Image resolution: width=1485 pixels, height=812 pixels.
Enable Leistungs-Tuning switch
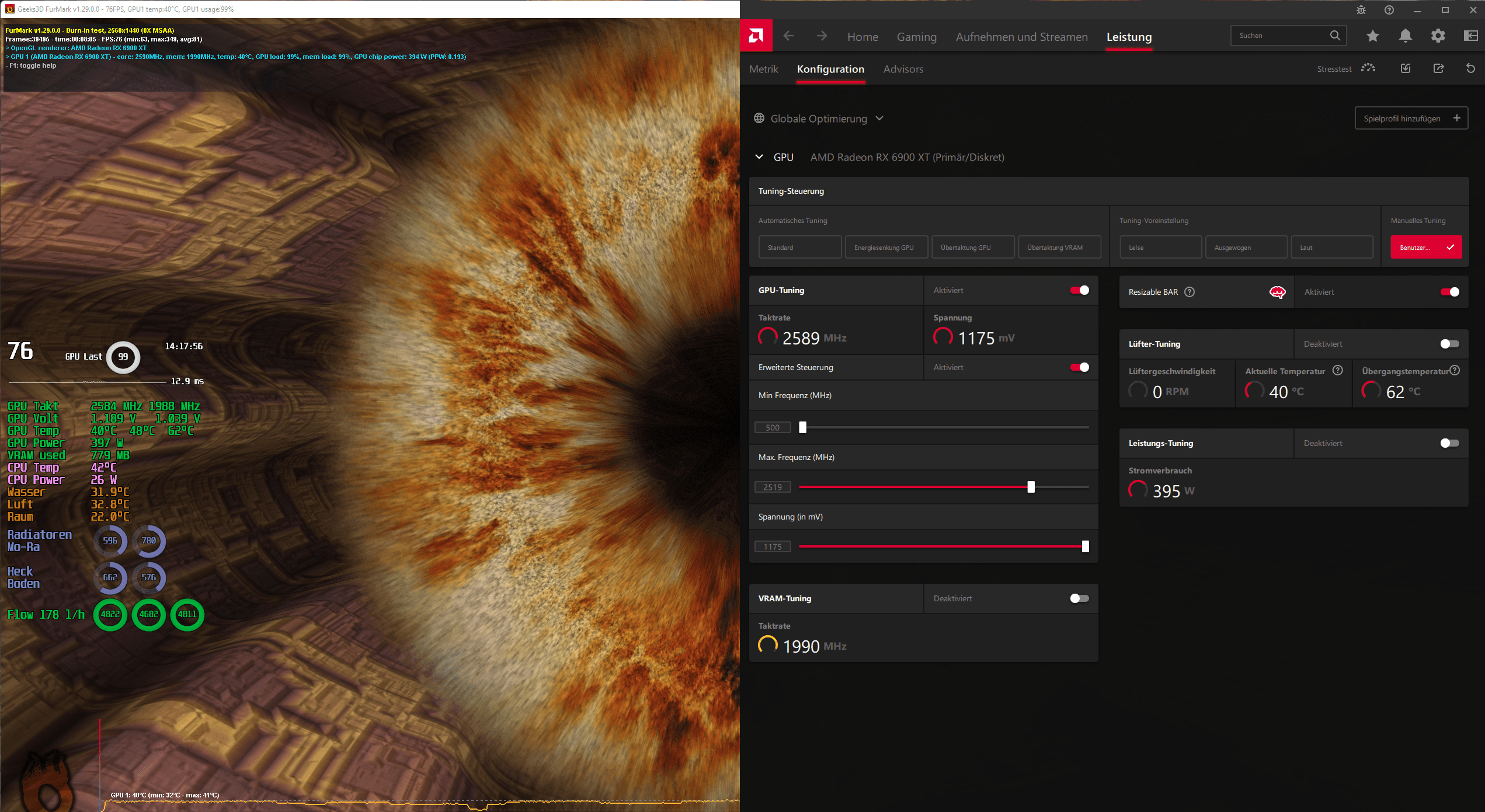(x=1450, y=443)
